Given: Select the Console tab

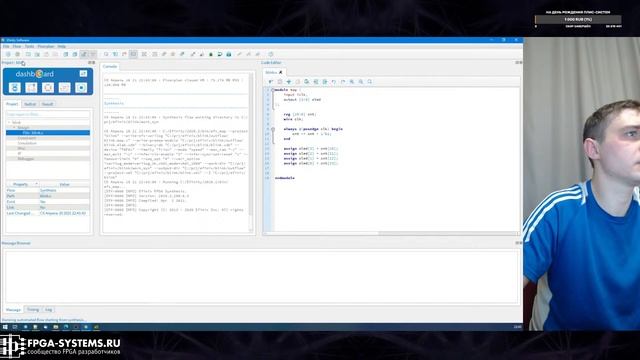Looking at the screenshot, I should 110,67.
